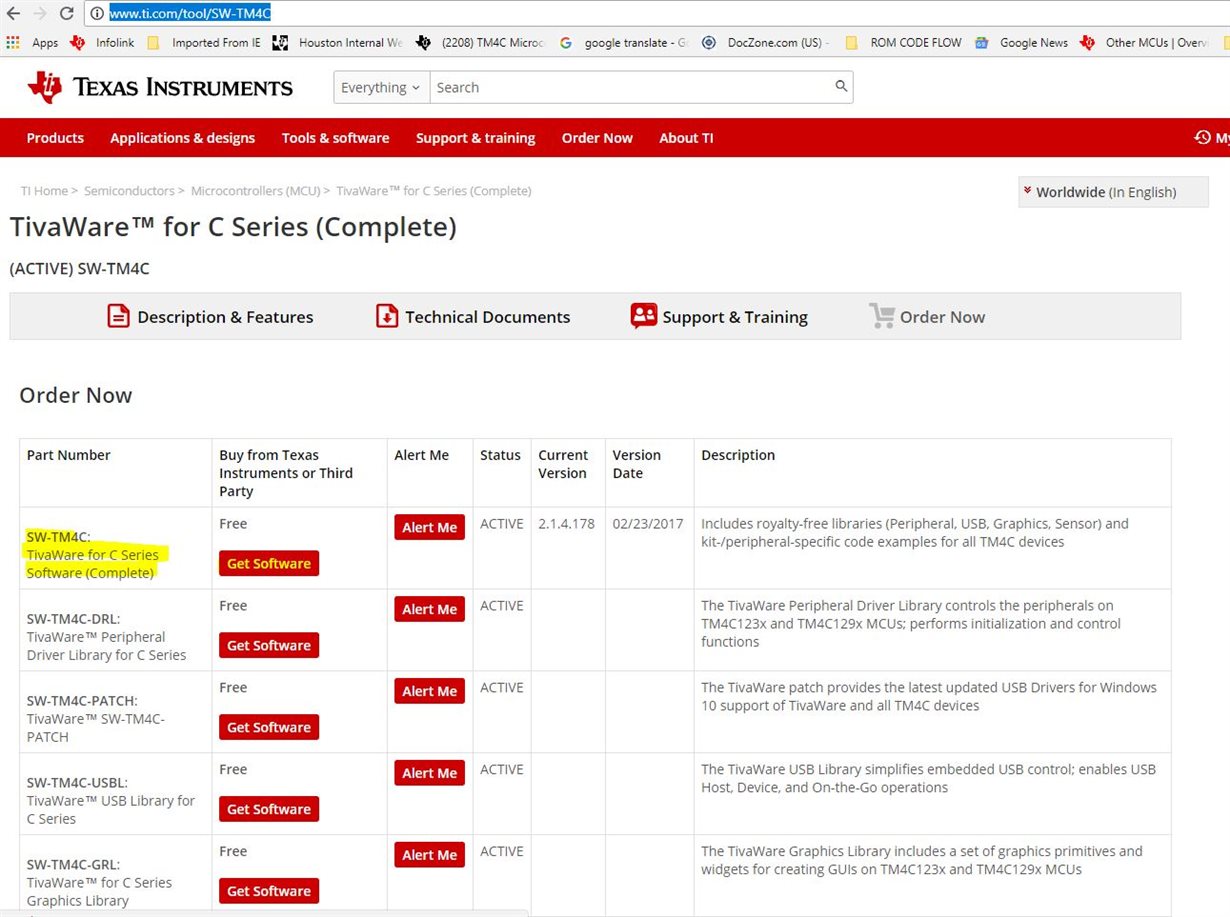Click the Search text field
Image resolution: width=1230 pixels, height=917 pixels.
click(x=630, y=88)
